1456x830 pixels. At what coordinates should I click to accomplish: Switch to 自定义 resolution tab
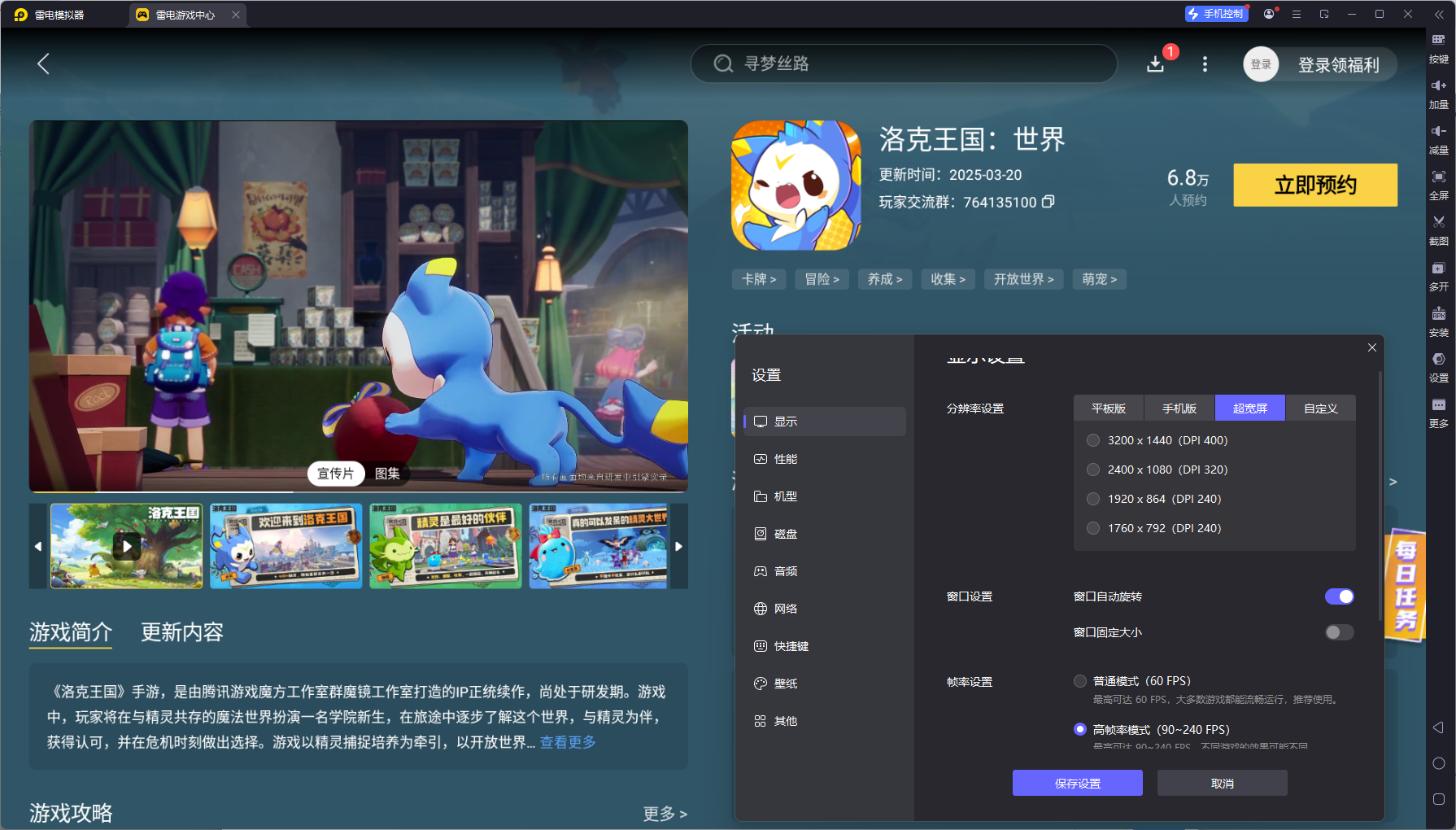(1321, 408)
